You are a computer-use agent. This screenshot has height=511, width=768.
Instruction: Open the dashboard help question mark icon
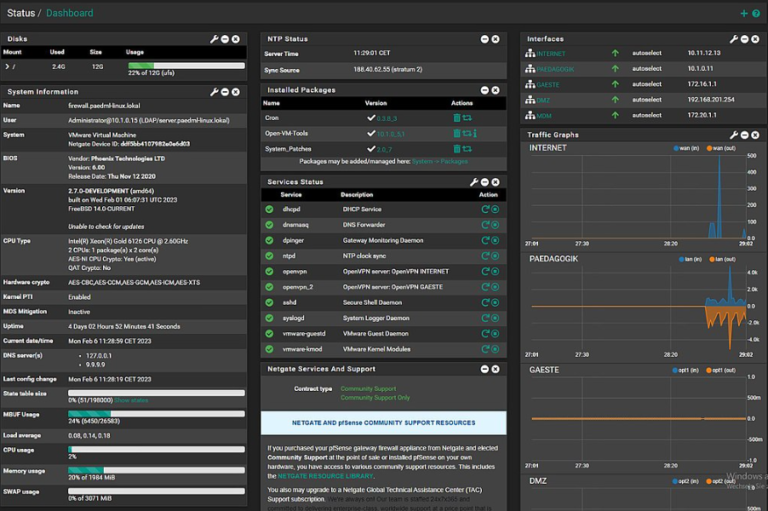click(x=756, y=13)
